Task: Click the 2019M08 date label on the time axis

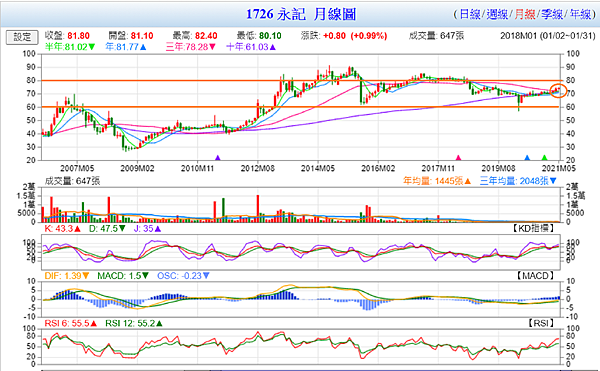Action: point(498,168)
